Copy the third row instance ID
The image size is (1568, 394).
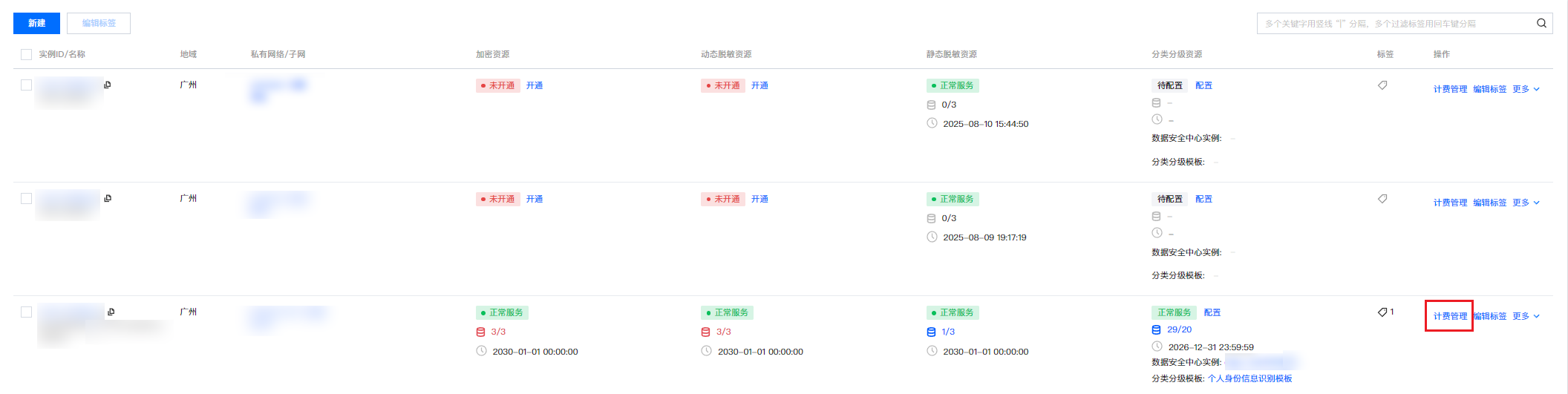(x=111, y=312)
